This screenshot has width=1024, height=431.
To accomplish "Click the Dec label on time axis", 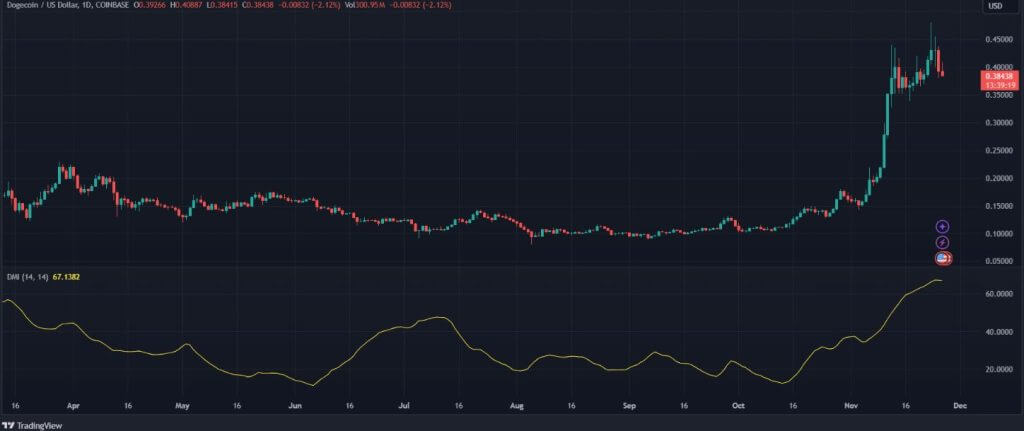I will [959, 406].
